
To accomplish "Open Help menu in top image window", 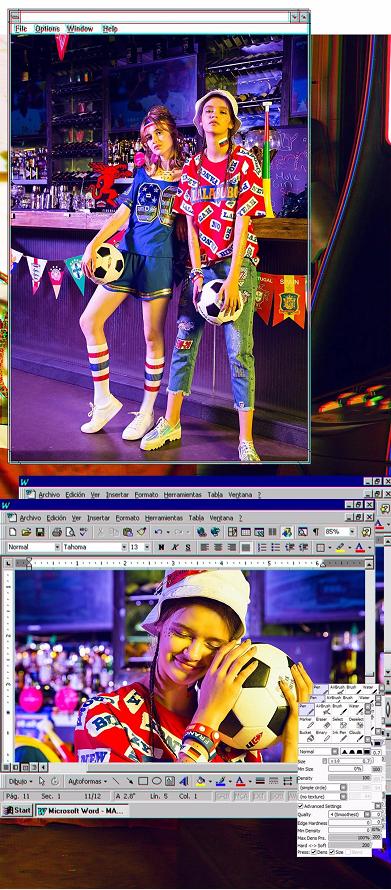I will (x=110, y=28).
